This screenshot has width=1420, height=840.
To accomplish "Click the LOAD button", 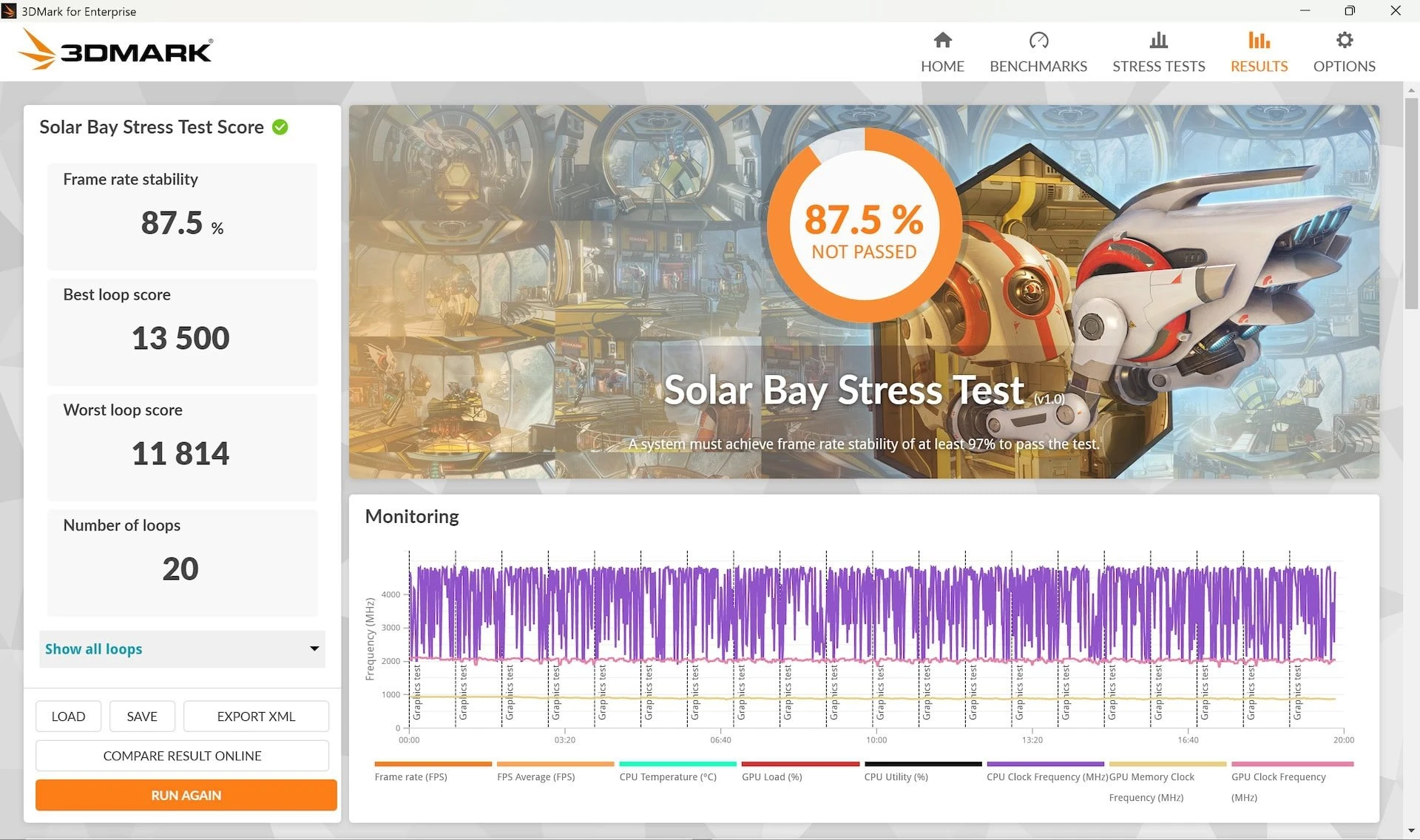I will 68,717.
